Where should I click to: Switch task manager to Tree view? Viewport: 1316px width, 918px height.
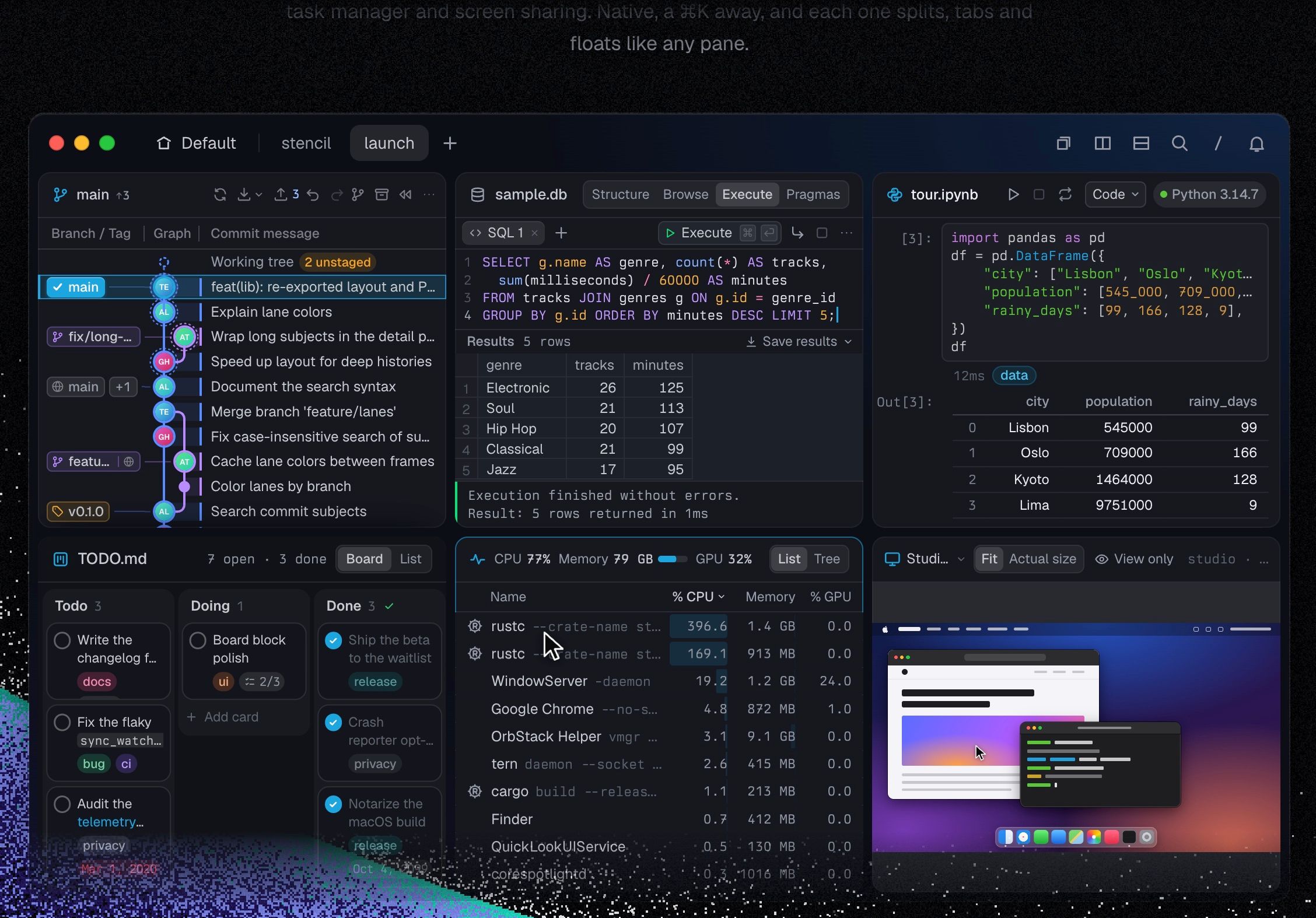[827, 559]
